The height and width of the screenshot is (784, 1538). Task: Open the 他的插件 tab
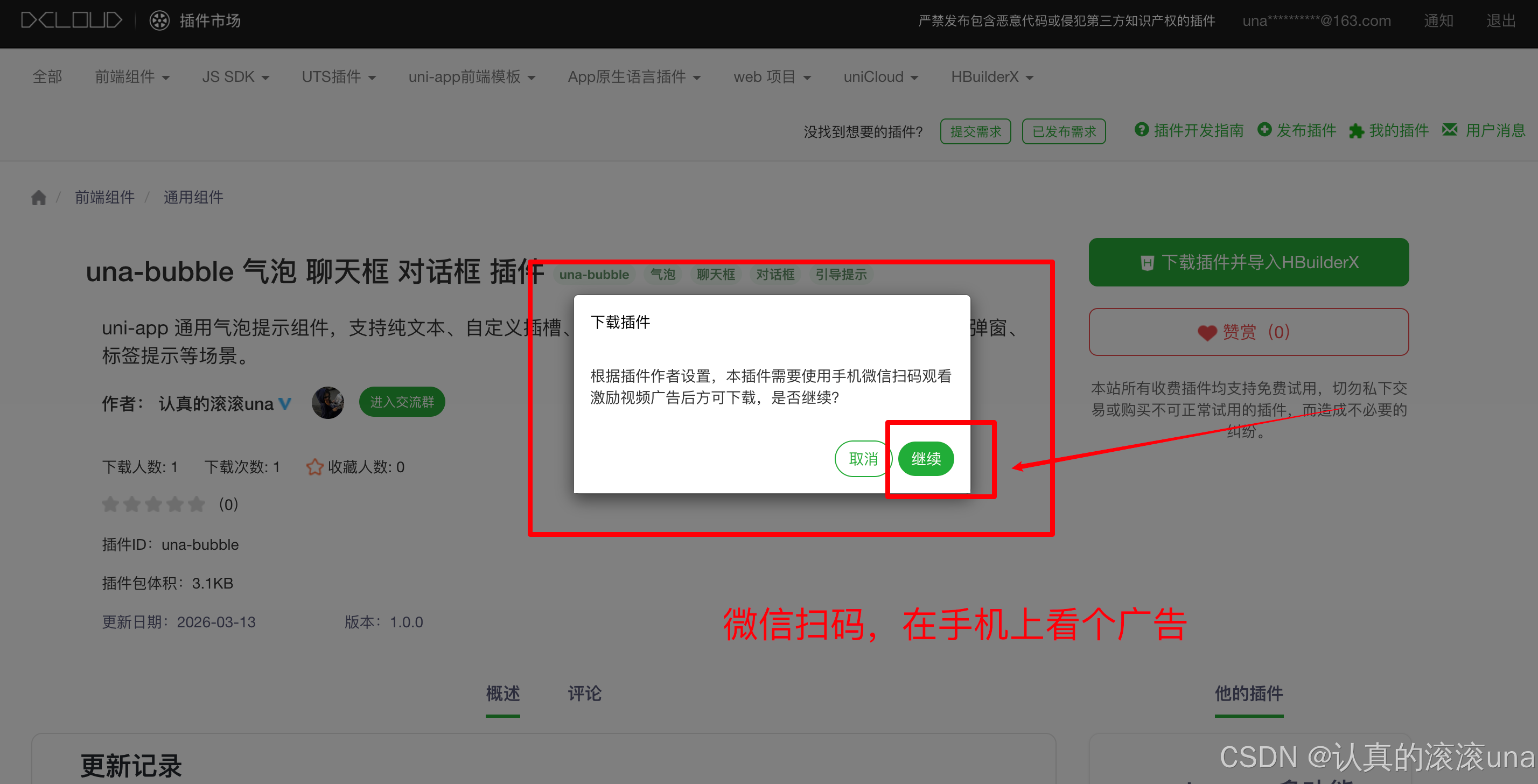click(x=1248, y=693)
